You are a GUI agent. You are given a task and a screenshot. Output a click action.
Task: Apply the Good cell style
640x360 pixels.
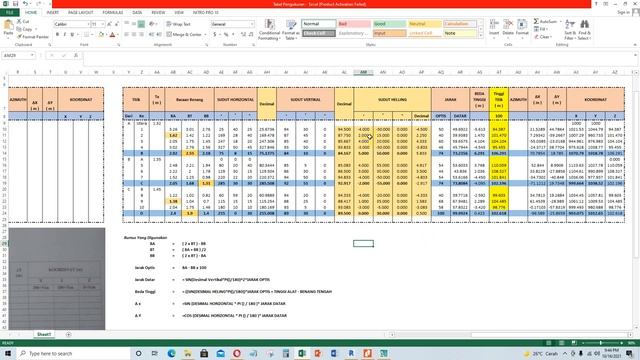click(389, 24)
